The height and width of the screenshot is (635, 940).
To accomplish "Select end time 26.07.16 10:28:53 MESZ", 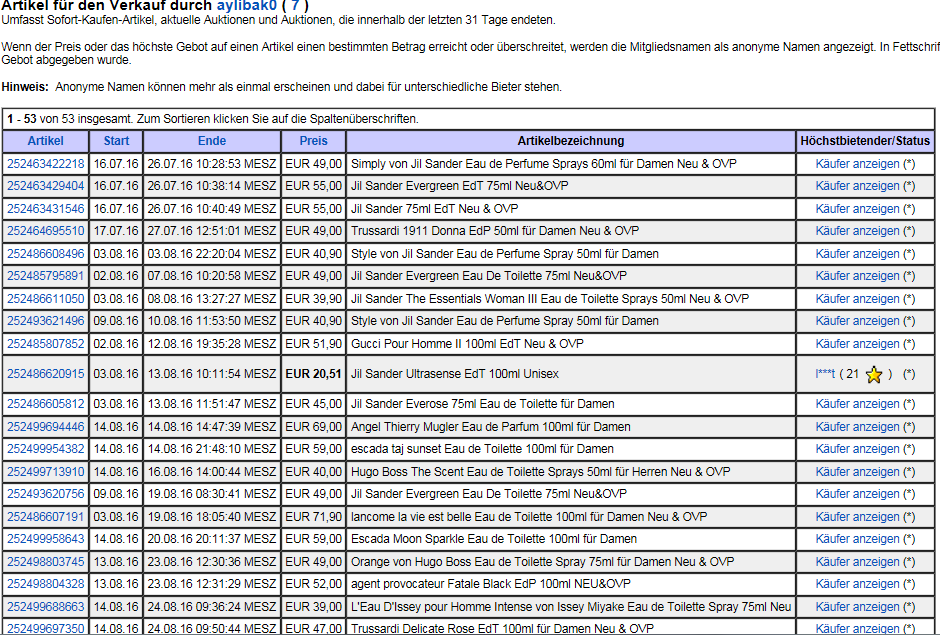I will (x=212, y=164).
